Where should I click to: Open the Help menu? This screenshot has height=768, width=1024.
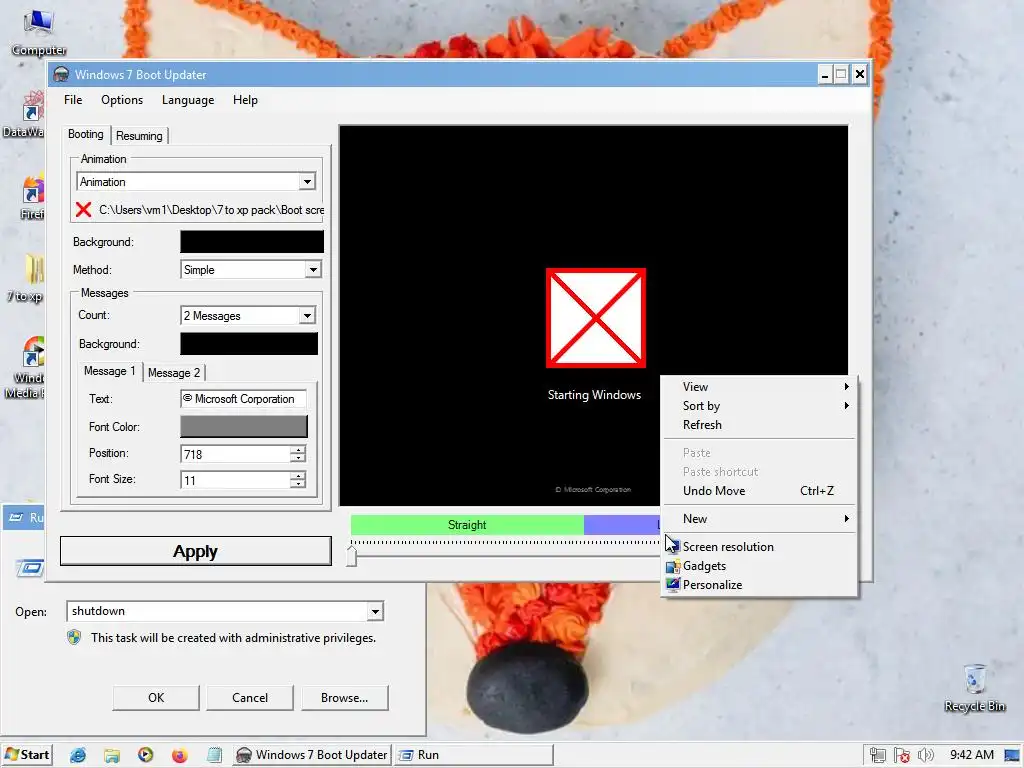click(x=246, y=100)
